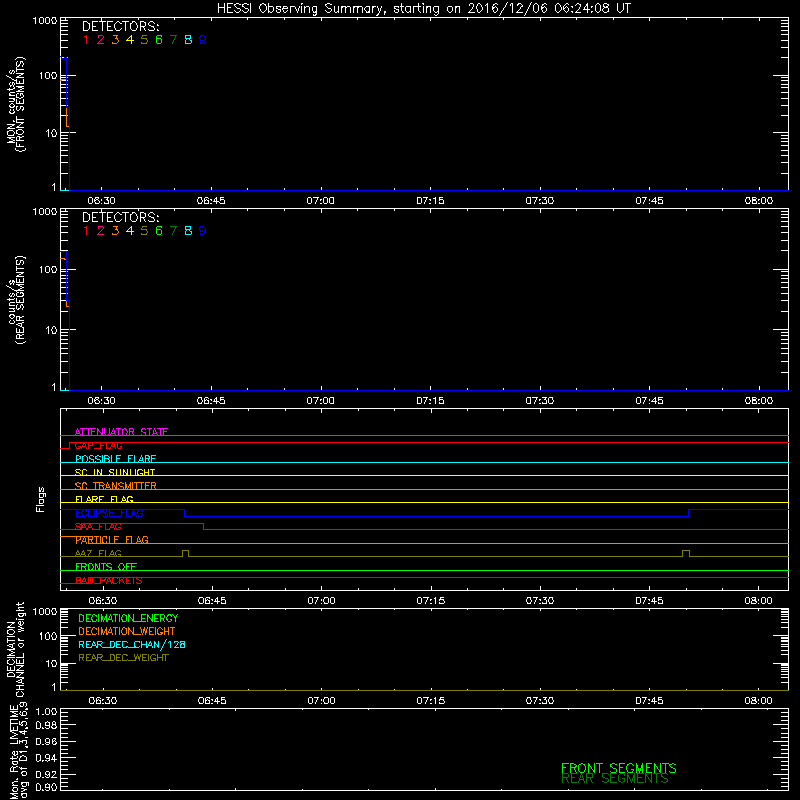The image size is (800, 800).
Task: Click the REAR SEGMENTS livetime legend text
Action: 615,779
